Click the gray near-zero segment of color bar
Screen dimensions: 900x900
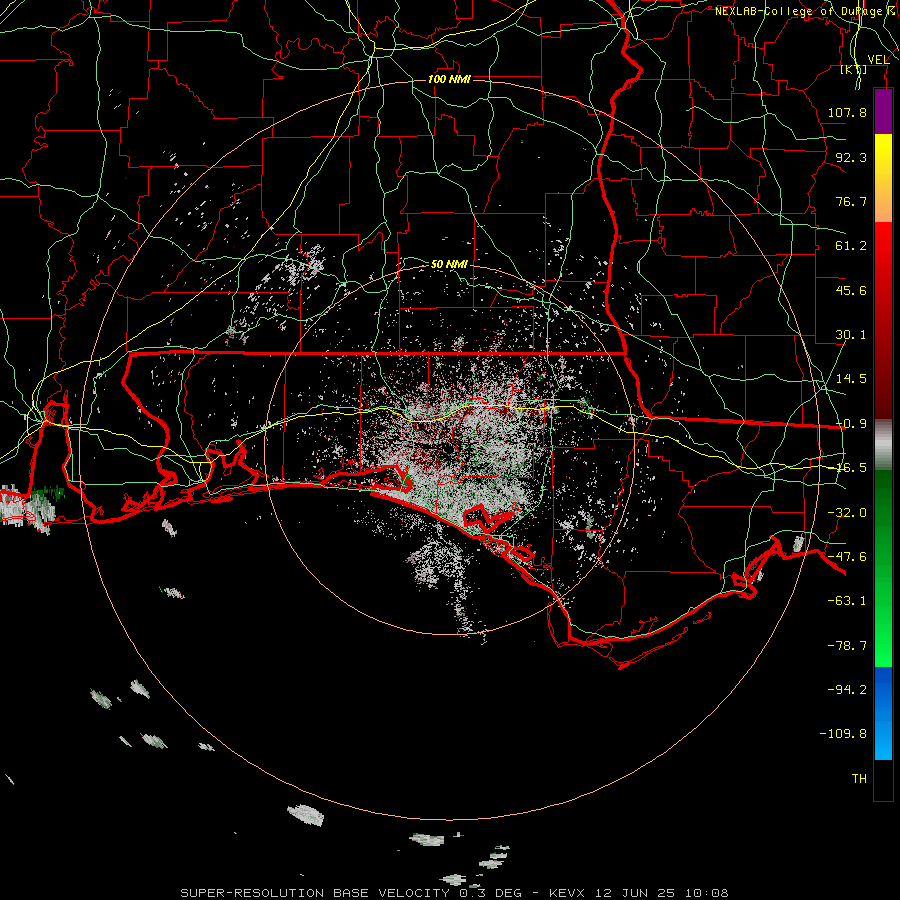pos(883,445)
